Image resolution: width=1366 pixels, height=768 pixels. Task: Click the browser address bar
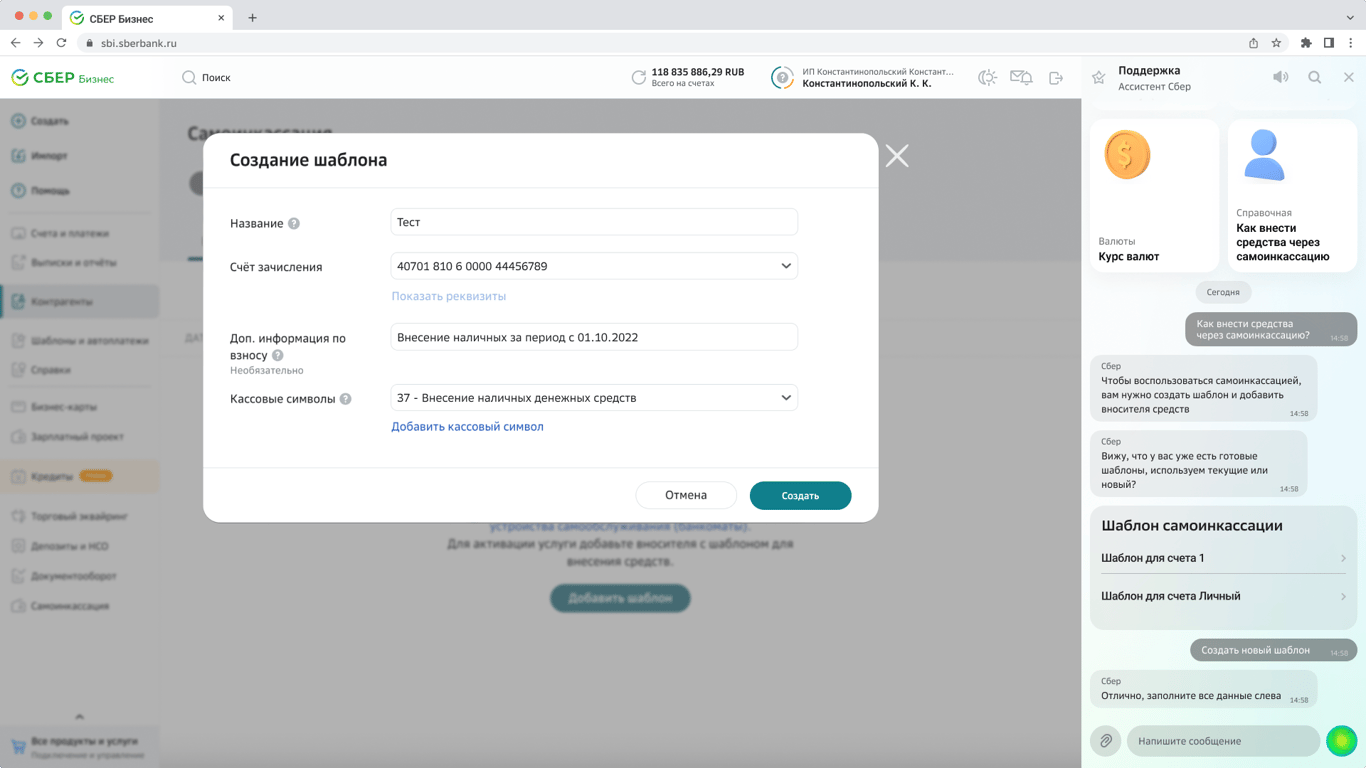tap(660, 43)
